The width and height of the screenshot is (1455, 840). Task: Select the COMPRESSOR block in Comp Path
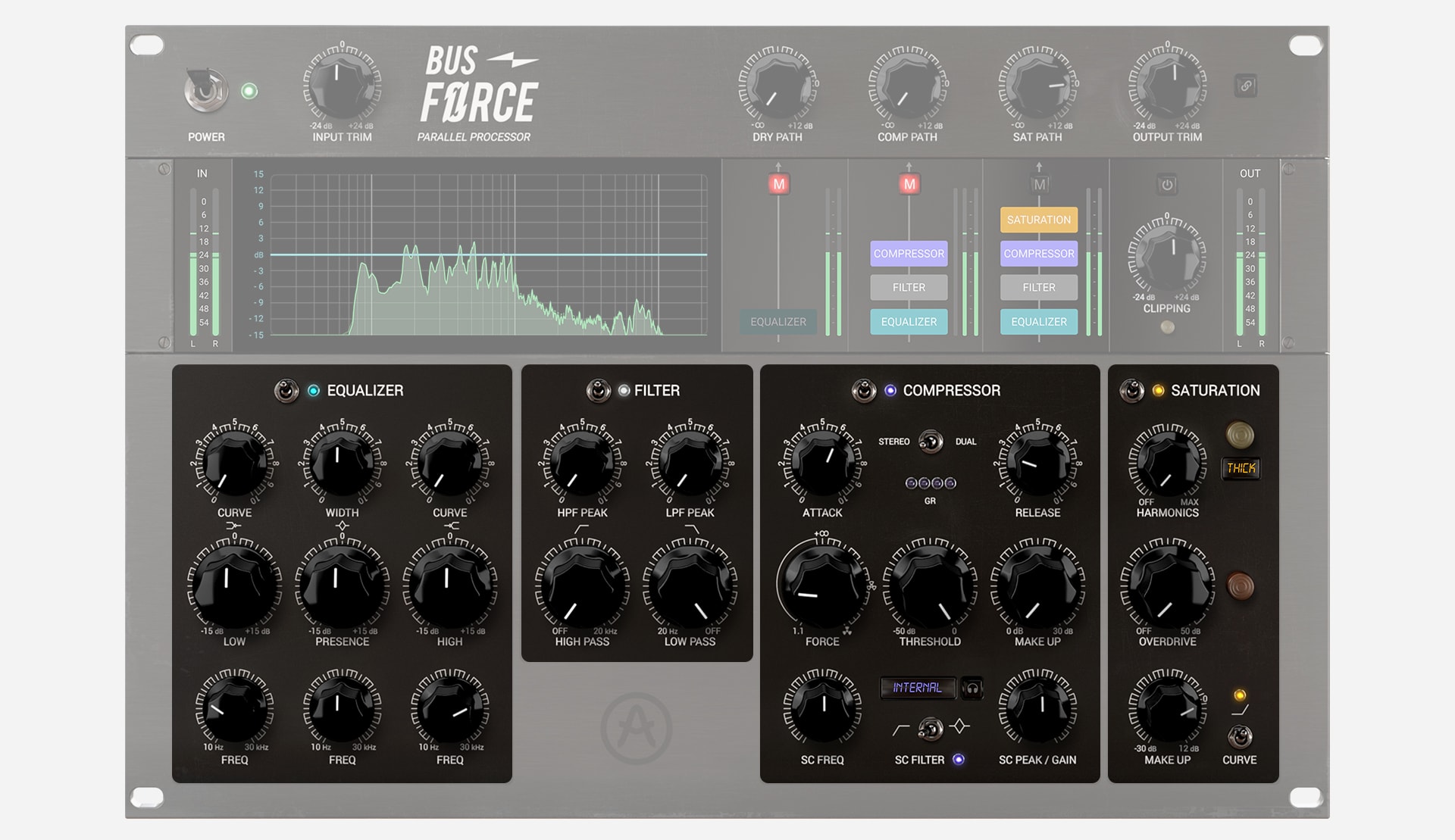(909, 254)
